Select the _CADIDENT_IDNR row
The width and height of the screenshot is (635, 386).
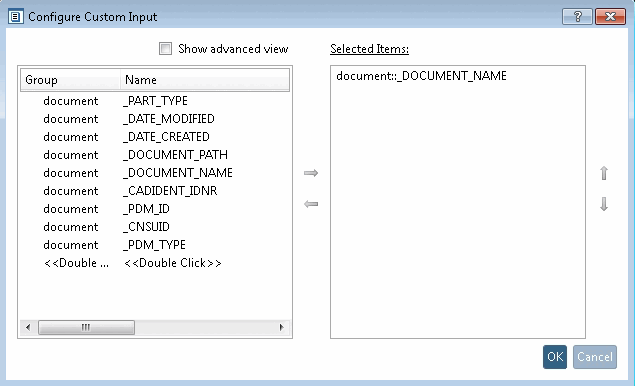point(155,191)
